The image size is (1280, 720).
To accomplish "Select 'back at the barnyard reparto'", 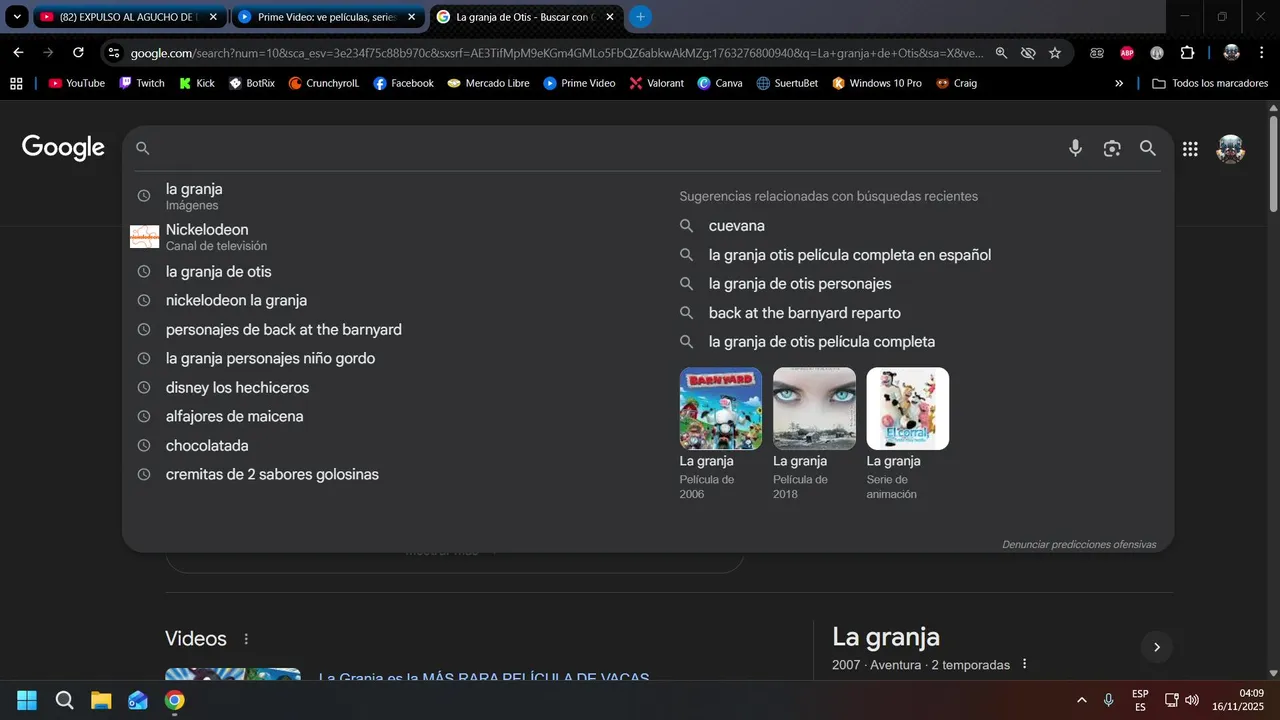I will (804, 313).
